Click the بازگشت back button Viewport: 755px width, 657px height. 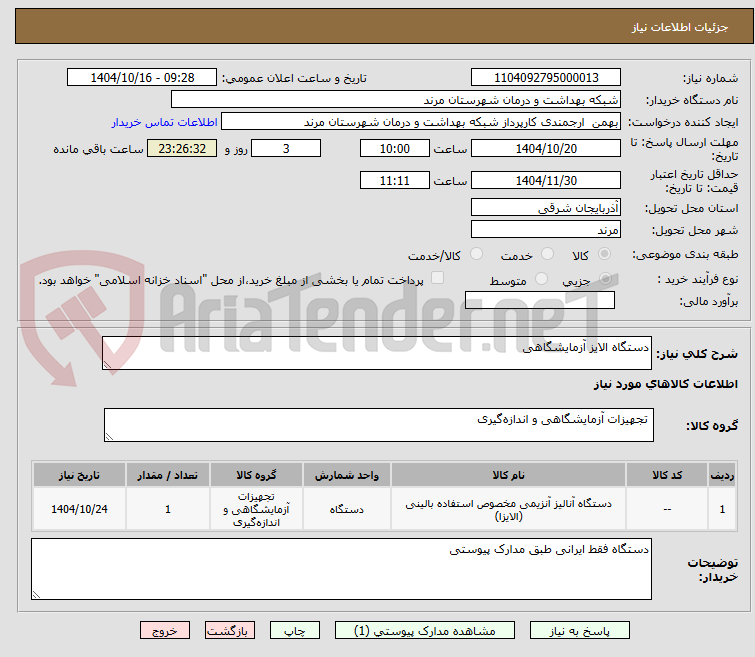(x=230, y=631)
